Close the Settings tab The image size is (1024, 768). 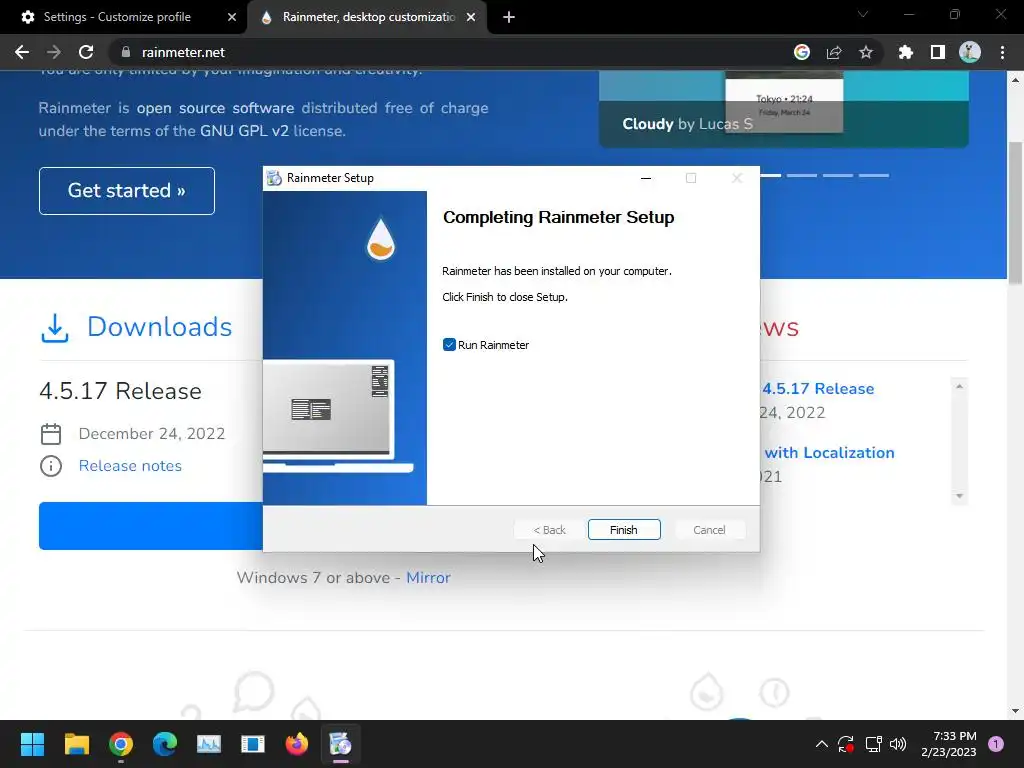click(232, 17)
